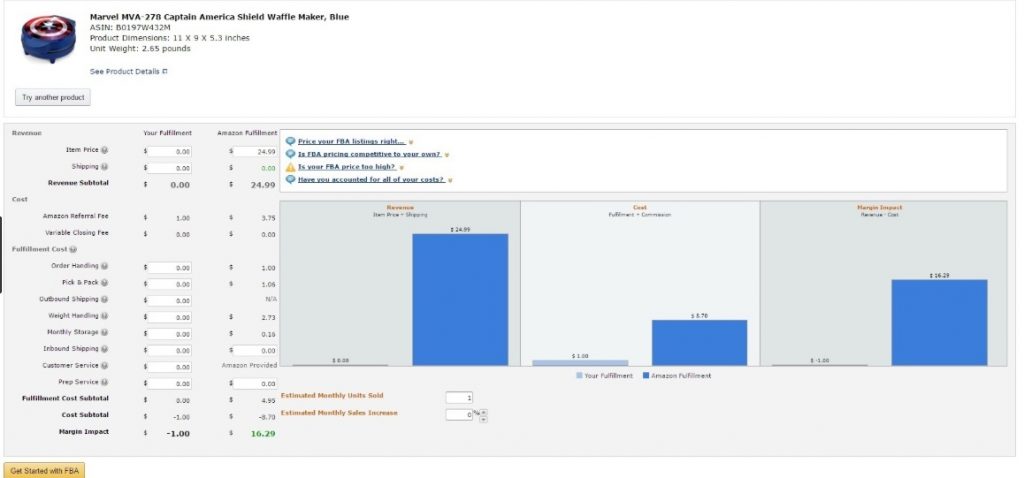Click the Amazon Fulfillment legend entry
1024x478 pixels.
point(677,375)
